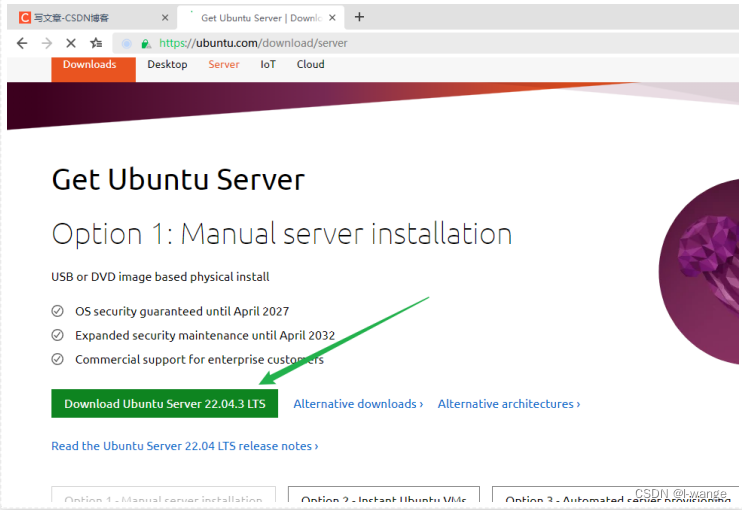
Task: Click USB or DVD image based text
Action: click(160, 277)
